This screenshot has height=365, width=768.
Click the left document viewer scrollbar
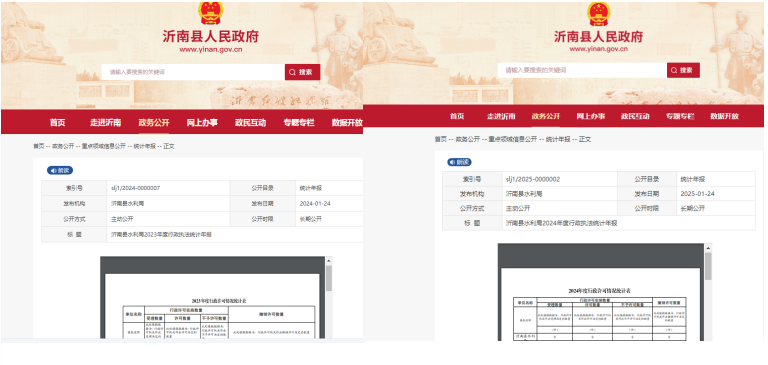tap(329, 297)
